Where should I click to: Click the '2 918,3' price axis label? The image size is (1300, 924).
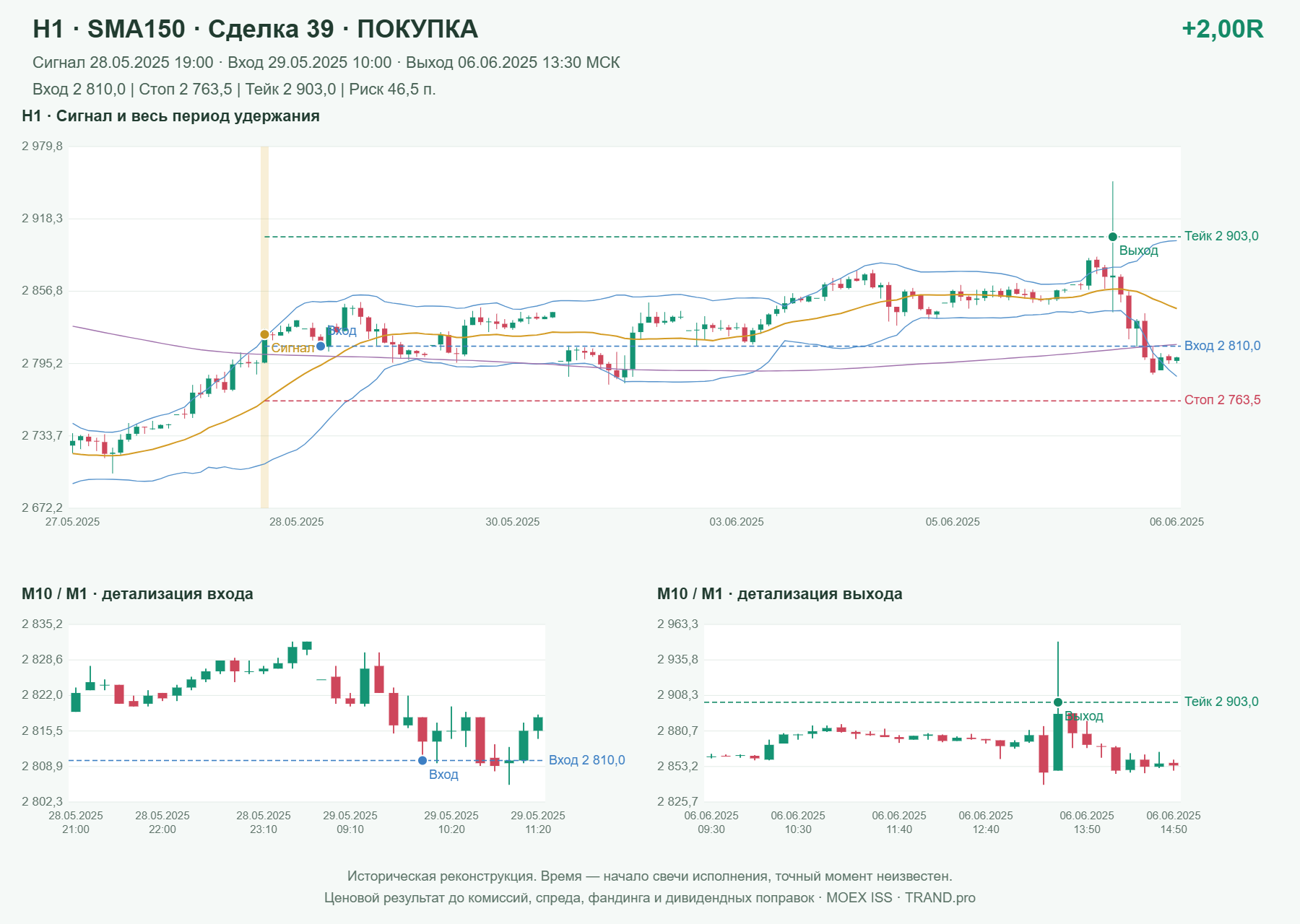pos(42,218)
